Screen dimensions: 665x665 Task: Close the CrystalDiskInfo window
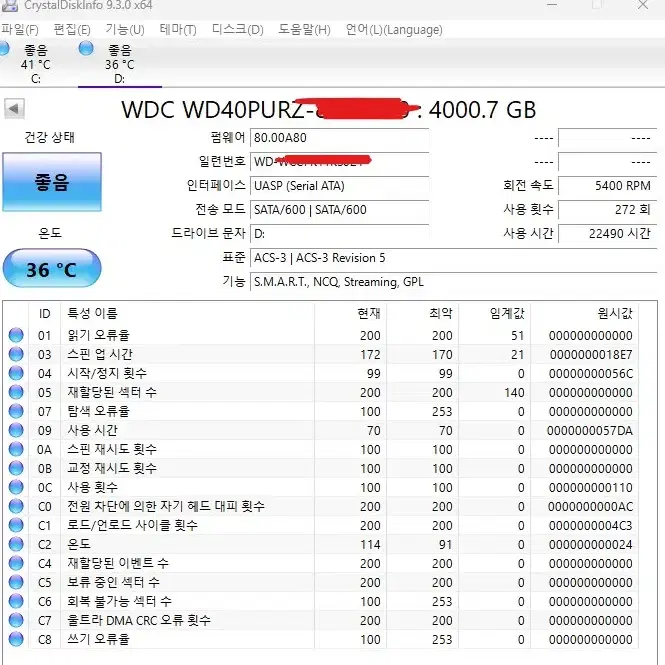643,5
